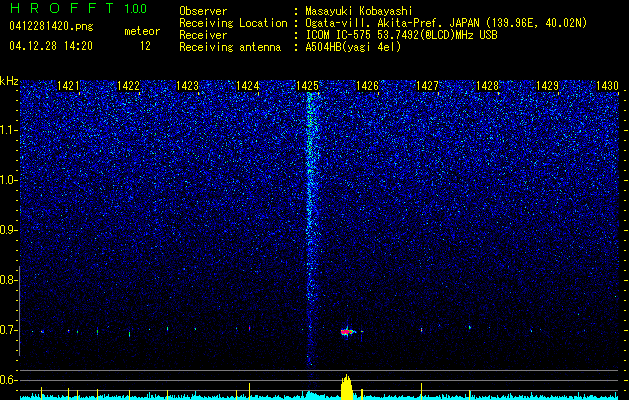
Task: Click the 1424 time axis label
Action: click(248, 86)
